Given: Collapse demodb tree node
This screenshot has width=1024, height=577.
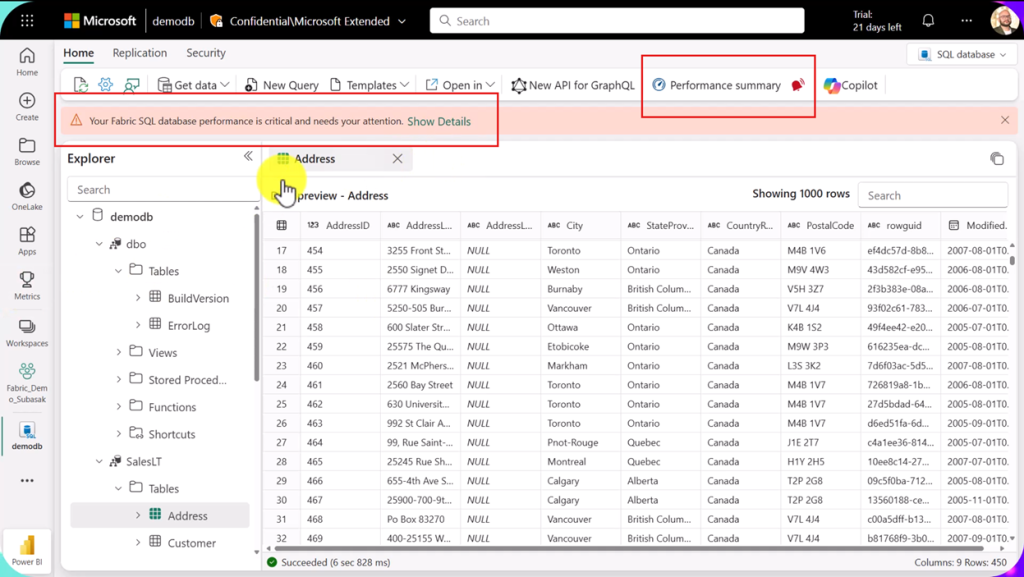Looking at the screenshot, I should 80,217.
